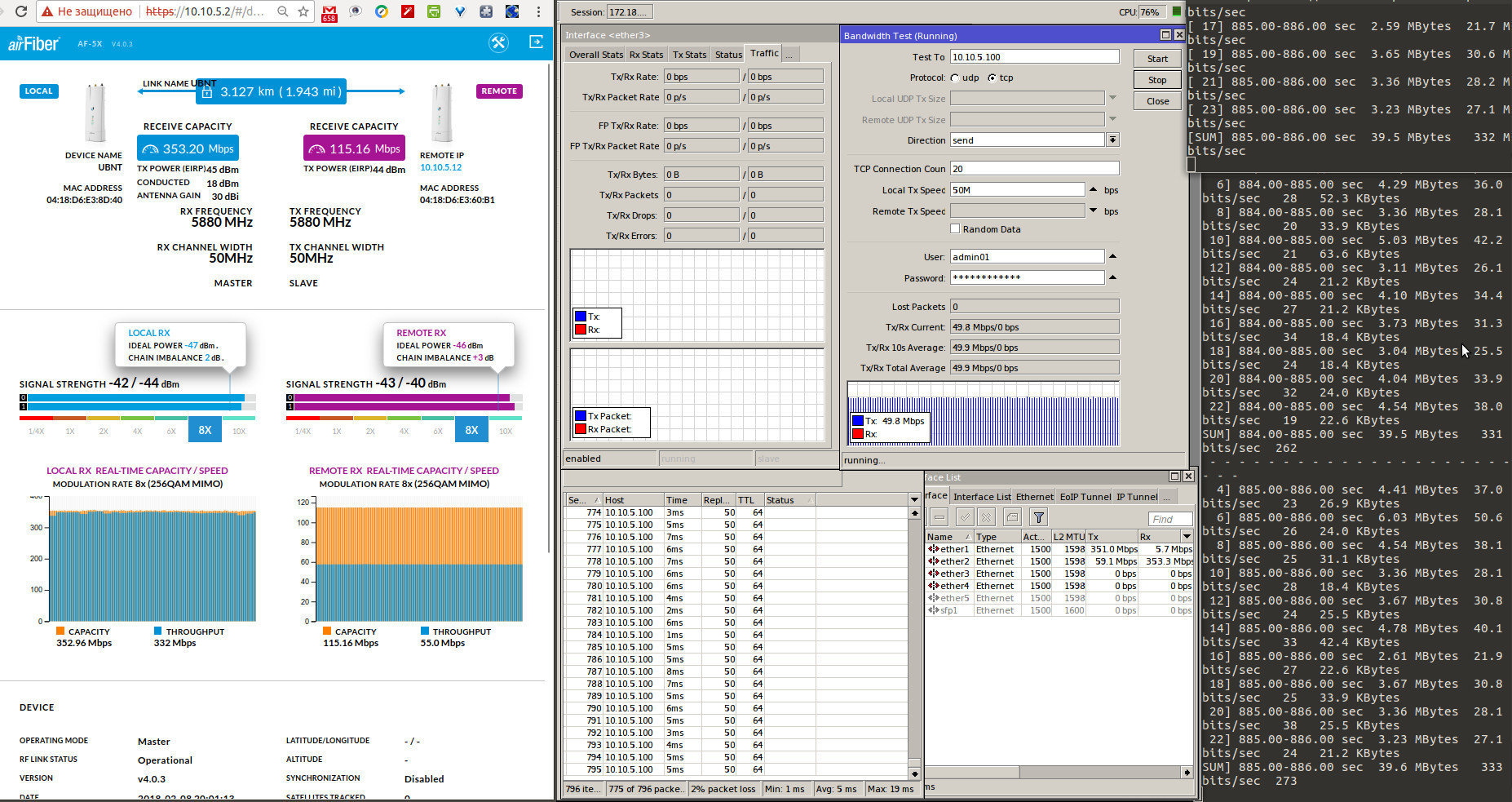Select the udp protocol radio button

click(x=955, y=78)
